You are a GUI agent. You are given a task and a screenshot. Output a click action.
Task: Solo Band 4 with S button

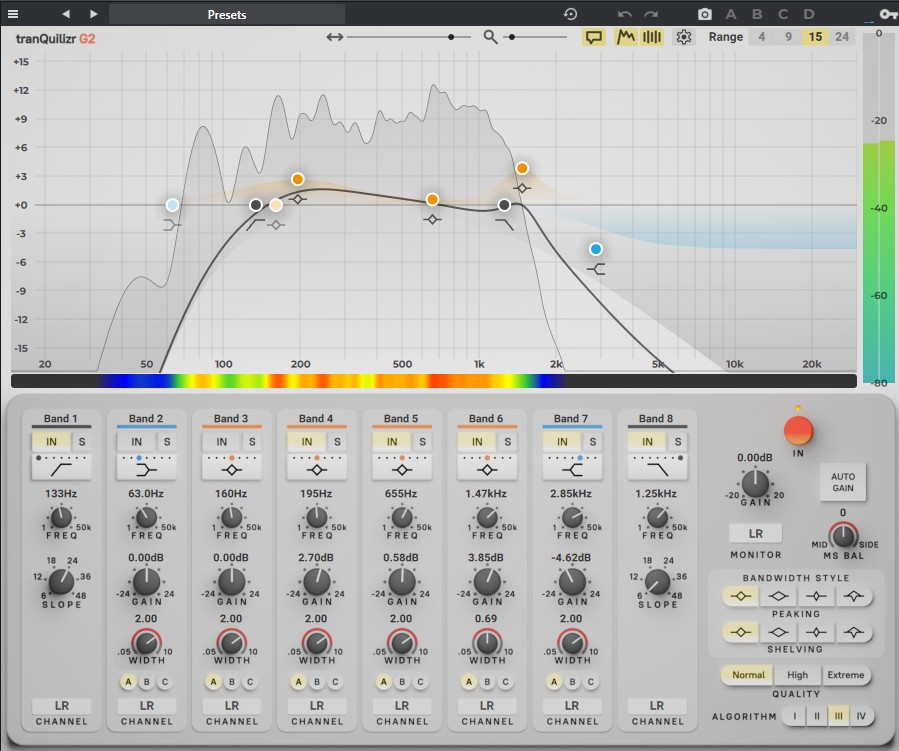tap(337, 442)
